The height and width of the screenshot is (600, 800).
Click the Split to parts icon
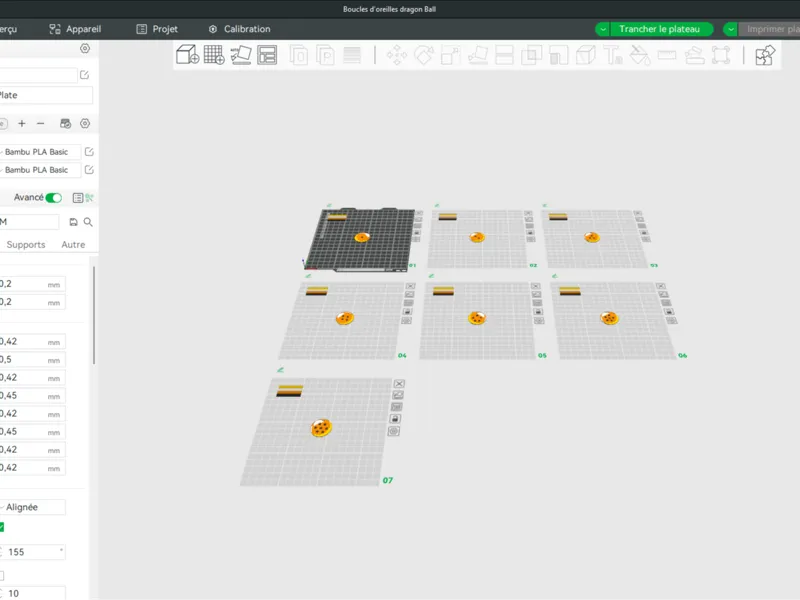326,55
